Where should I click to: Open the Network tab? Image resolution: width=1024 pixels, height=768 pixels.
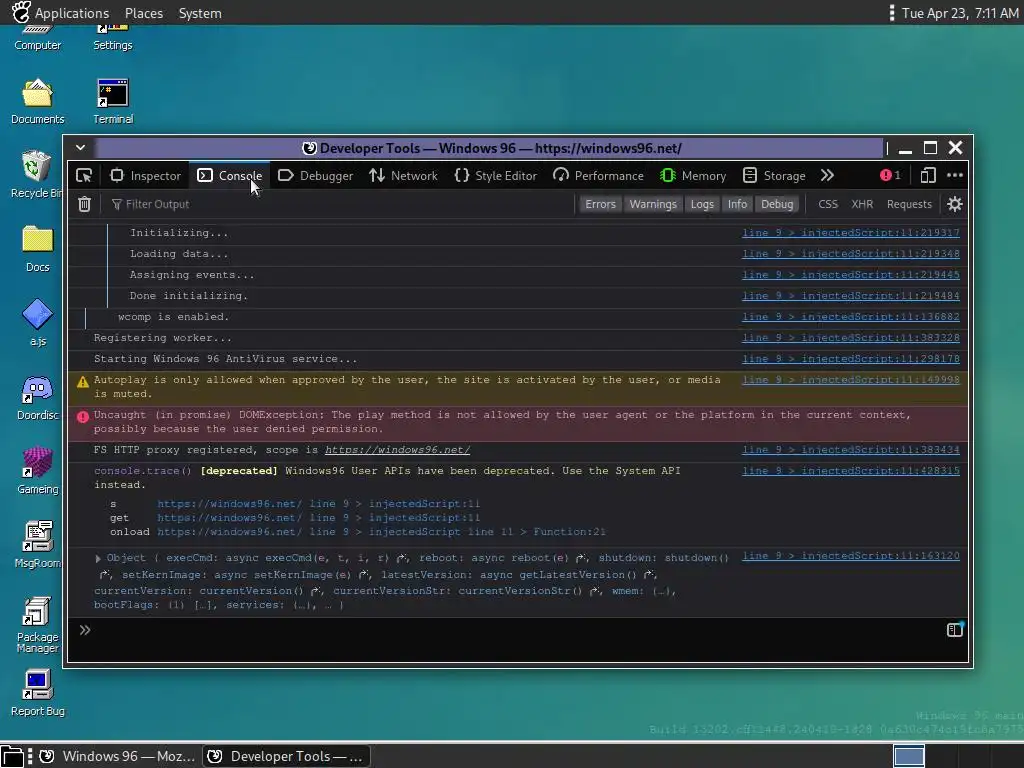pyautogui.click(x=403, y=175)
